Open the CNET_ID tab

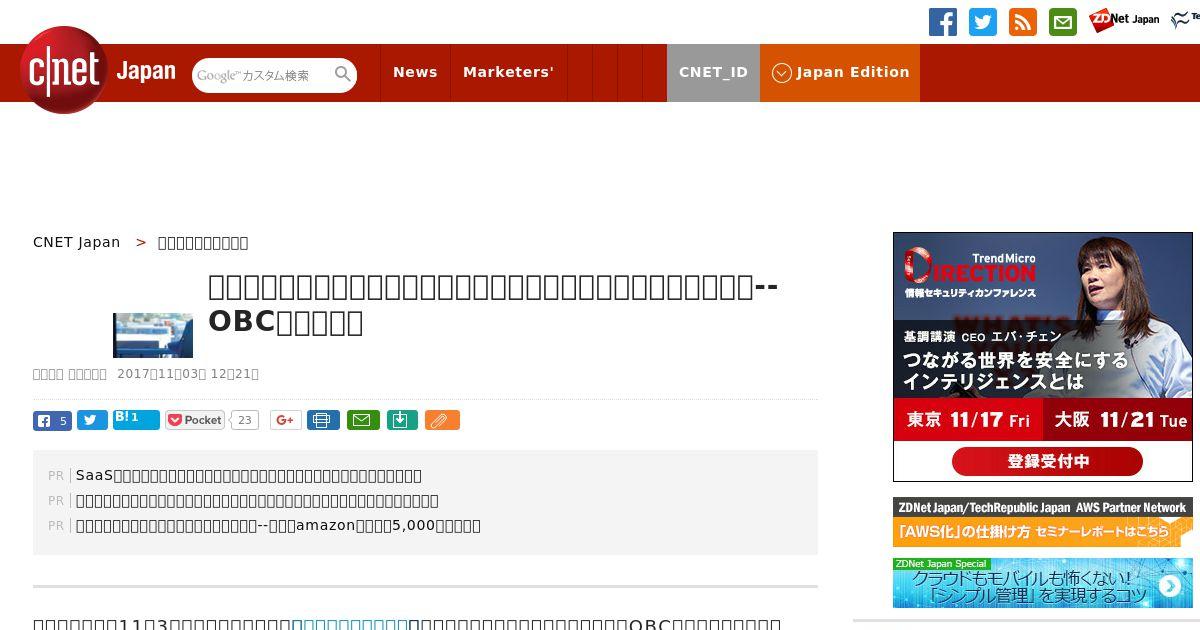pos(713,72)
